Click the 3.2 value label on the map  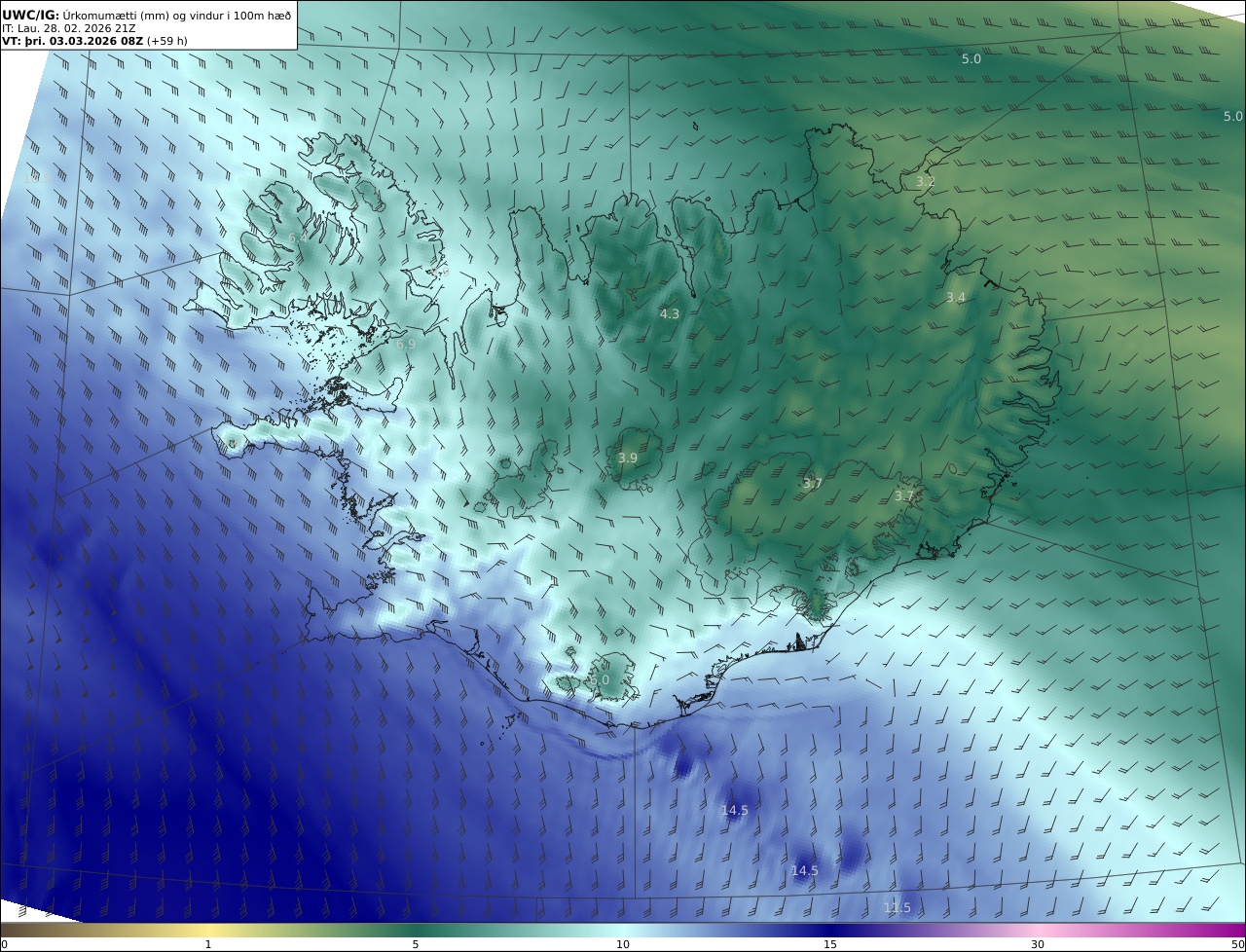coord(926,182)
